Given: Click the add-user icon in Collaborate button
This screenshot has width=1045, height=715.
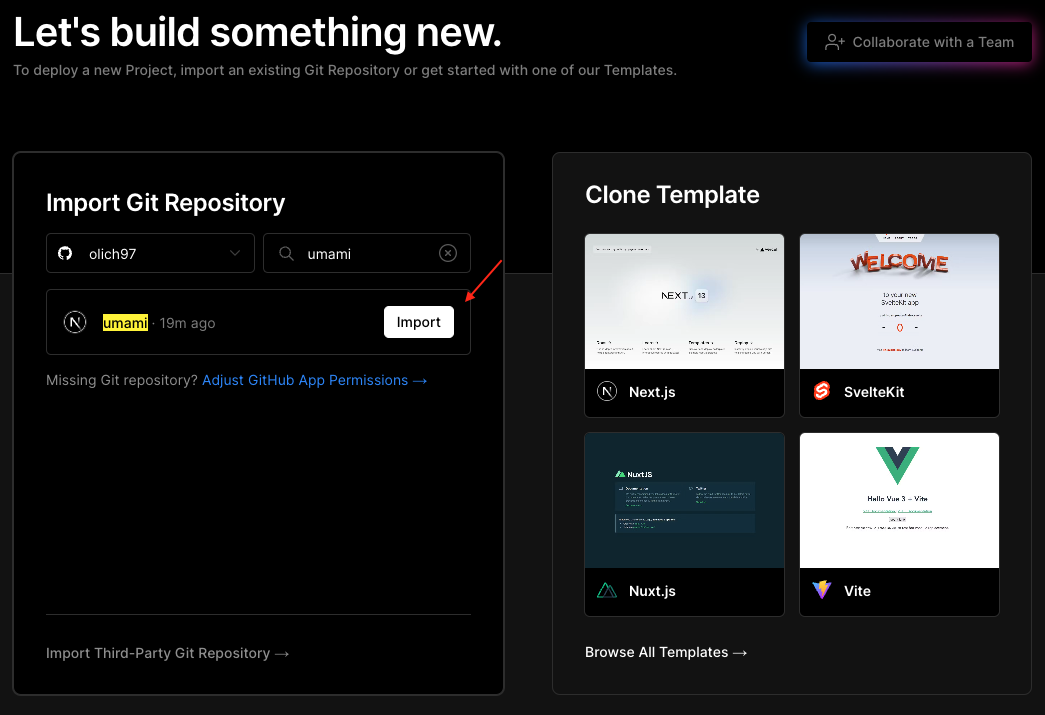Looking at the screenshot, I should pos(834,42).
